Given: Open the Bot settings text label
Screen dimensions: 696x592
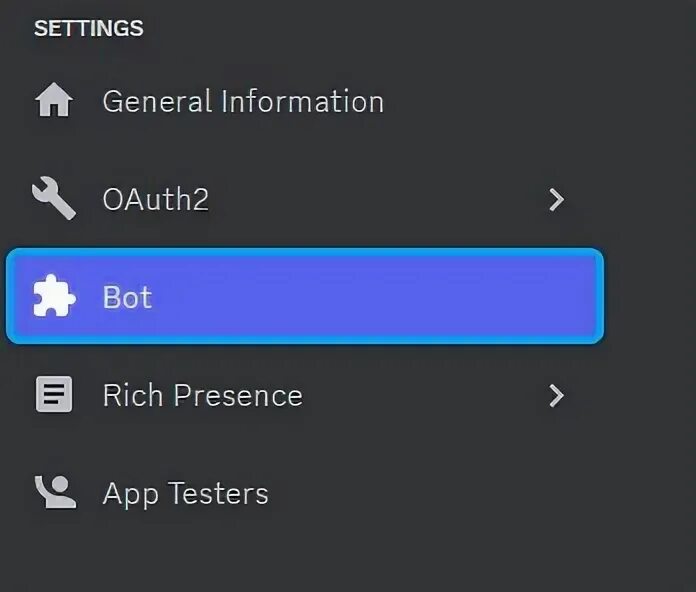Looking at the screenshot, I should 127,298.
